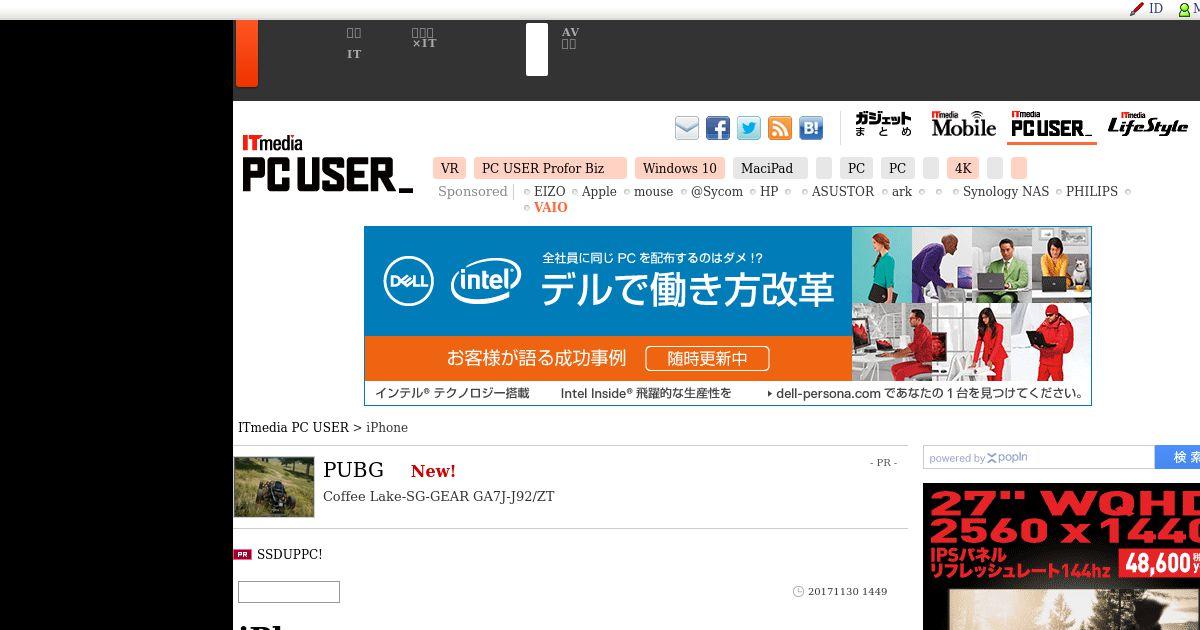Open the VAIO sponsored link
The width and height of the screenshot is (1200, 630).
550,207
